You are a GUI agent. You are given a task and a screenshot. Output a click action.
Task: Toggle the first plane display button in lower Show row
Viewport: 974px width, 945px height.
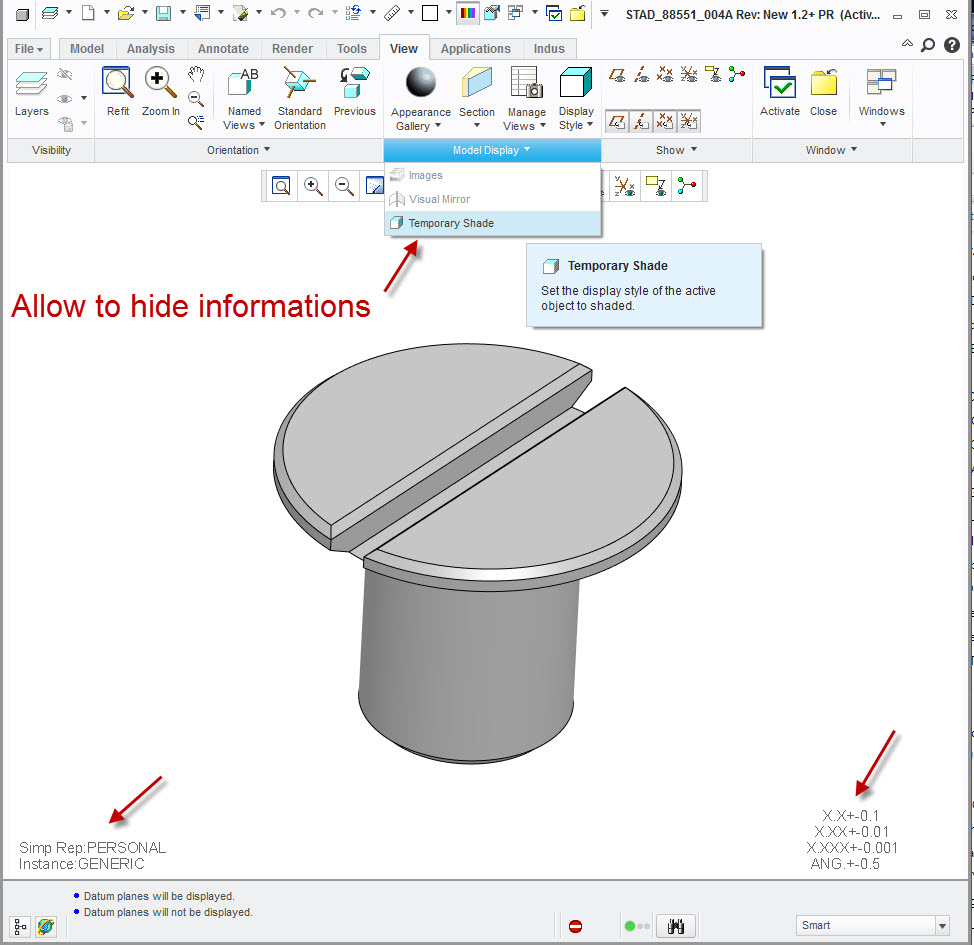click(617, 122)
